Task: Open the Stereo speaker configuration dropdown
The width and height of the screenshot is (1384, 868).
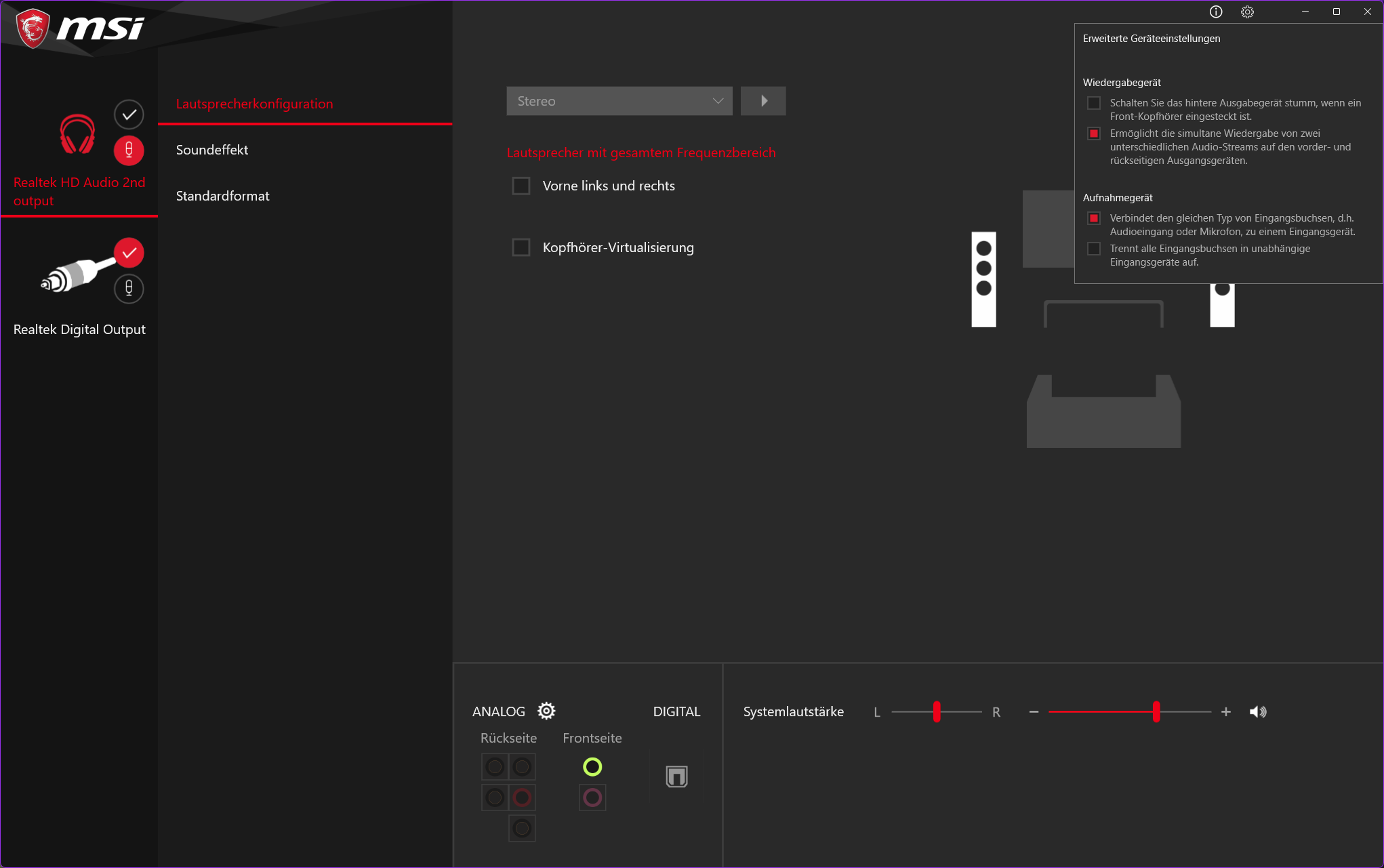Action: pos(619,101)
